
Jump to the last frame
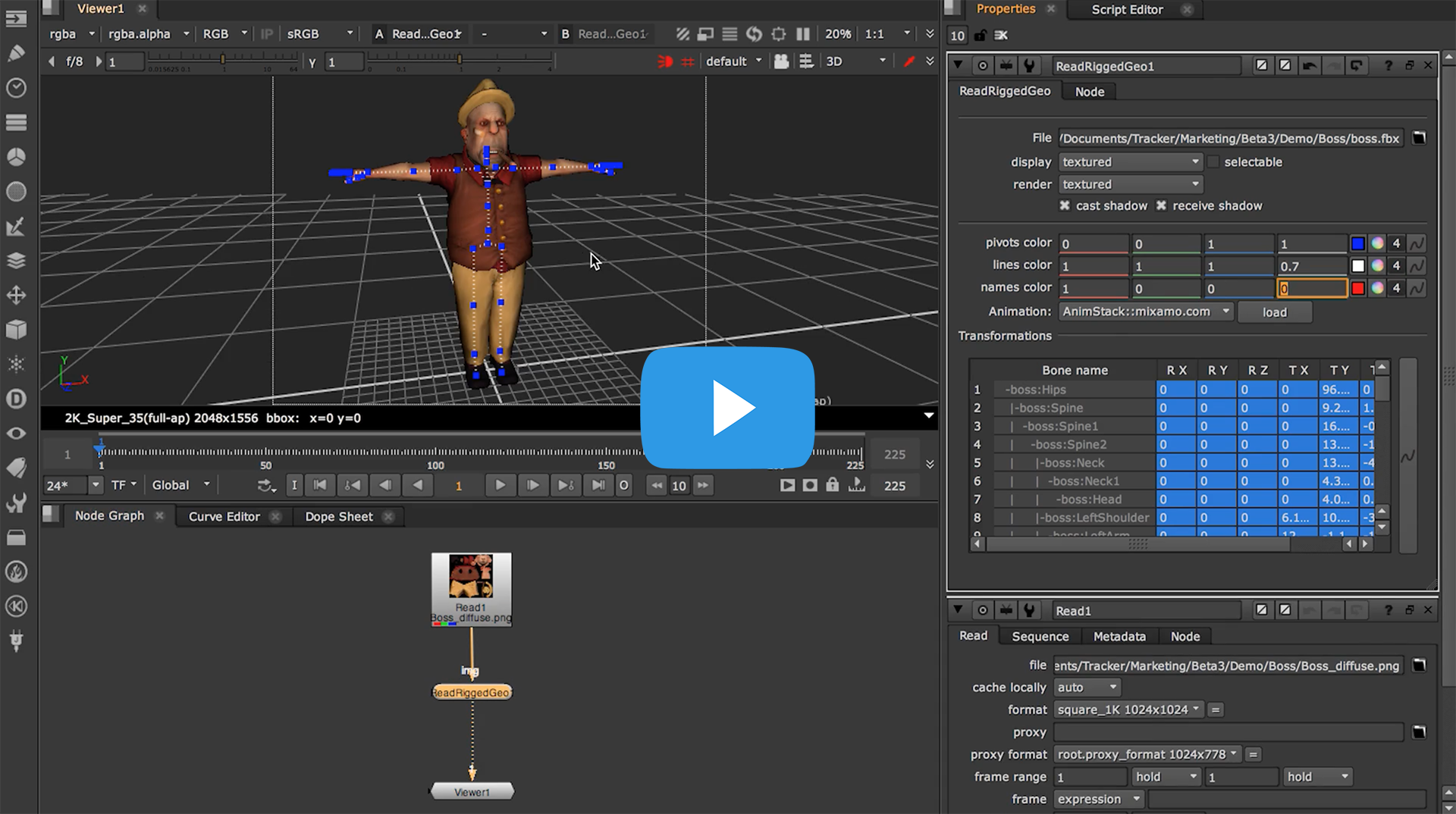click(x=598, y=485)
